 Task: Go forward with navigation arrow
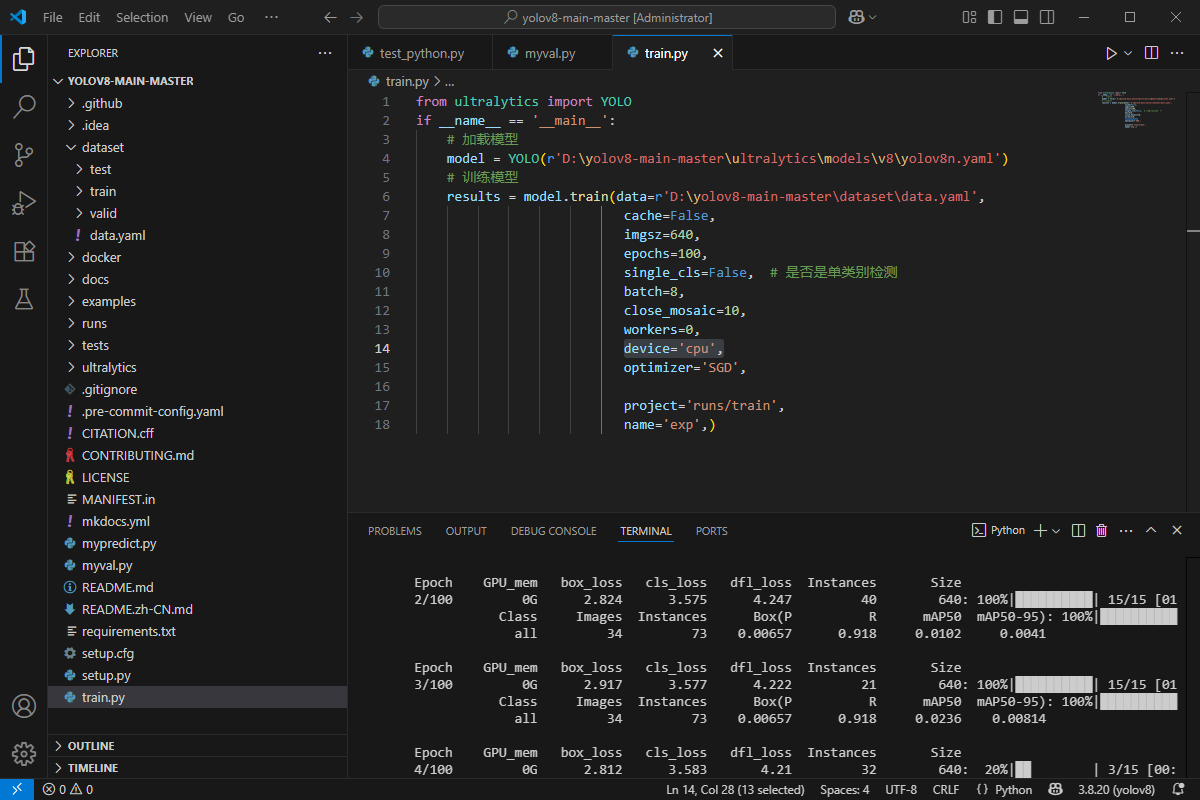point(358,17)
